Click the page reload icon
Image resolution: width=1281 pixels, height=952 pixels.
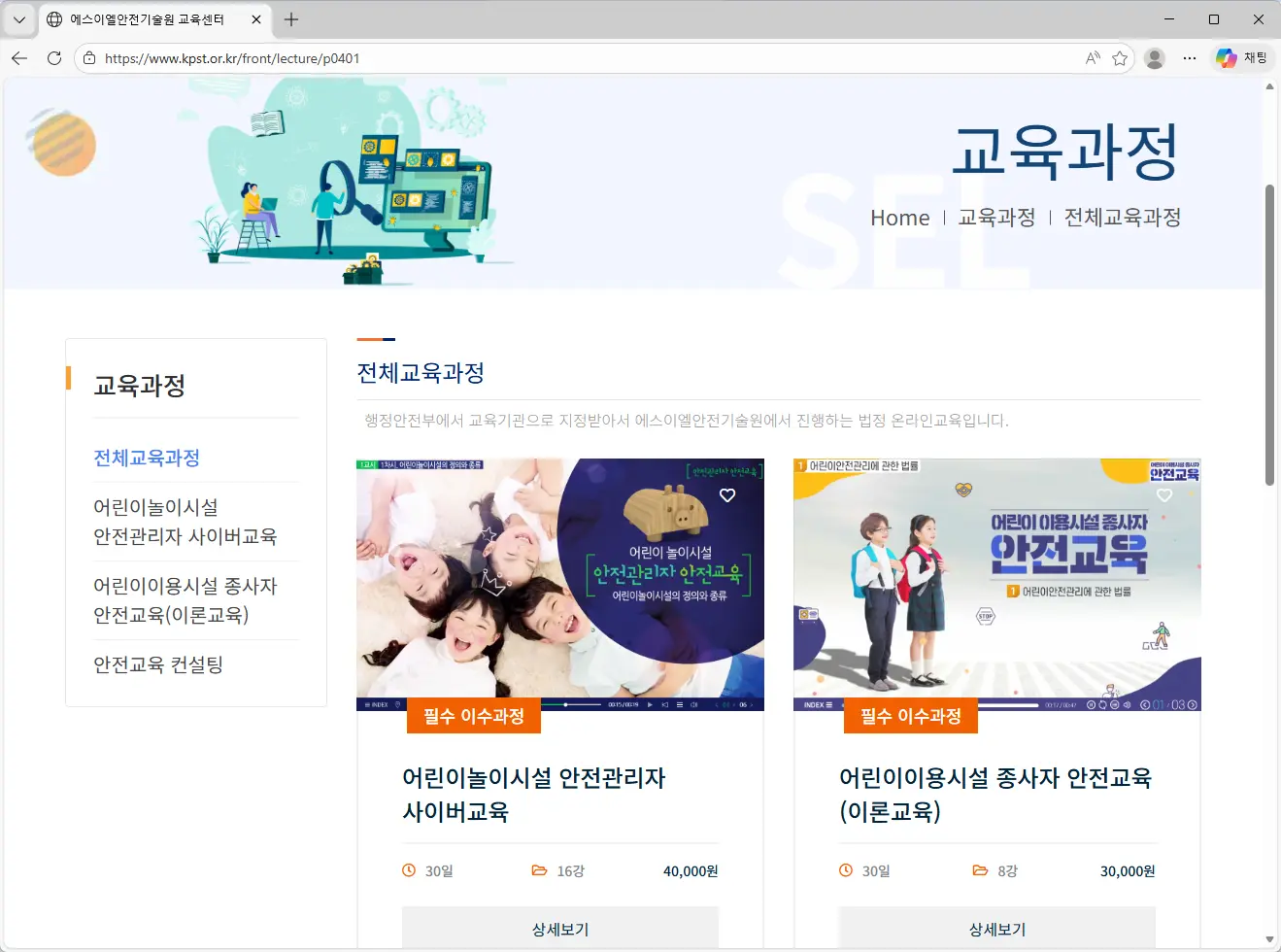54,57
